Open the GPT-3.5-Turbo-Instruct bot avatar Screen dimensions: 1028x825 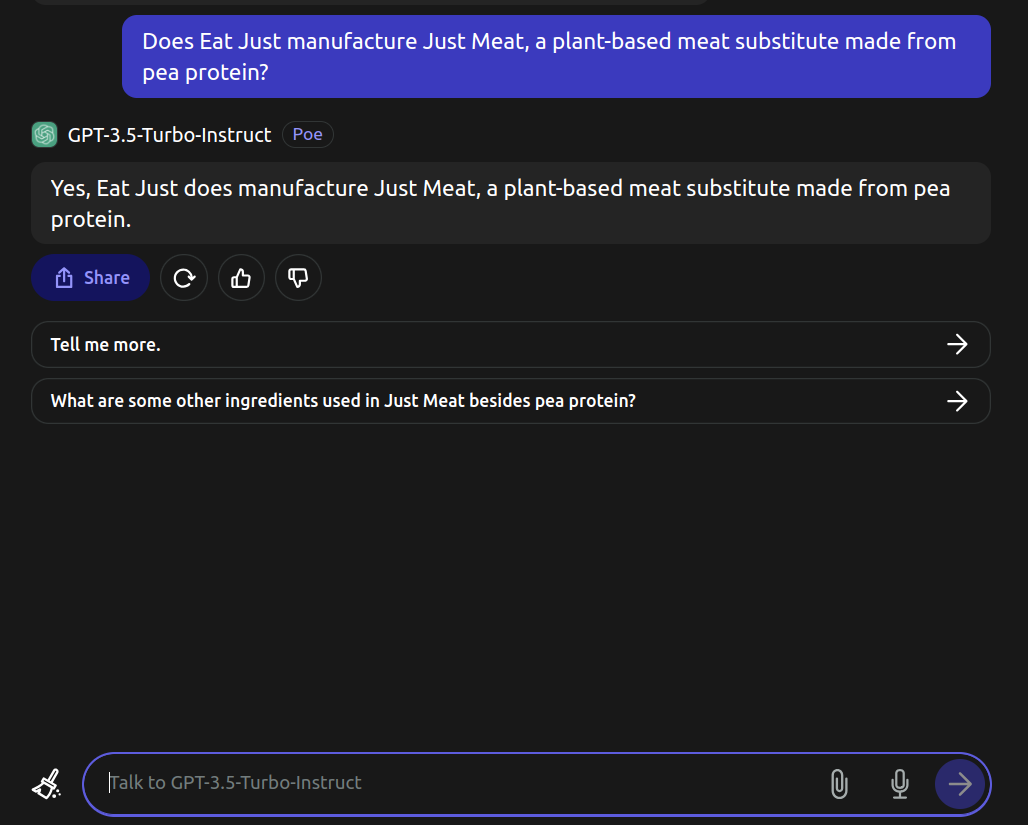[x=45, y=134]
